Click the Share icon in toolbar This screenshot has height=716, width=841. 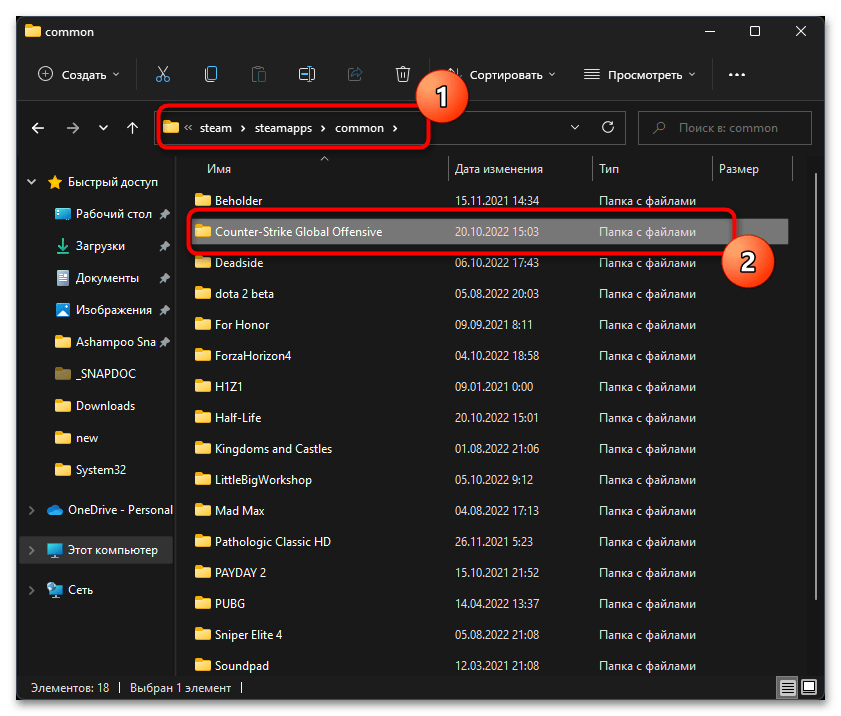(x=355, y=74)
